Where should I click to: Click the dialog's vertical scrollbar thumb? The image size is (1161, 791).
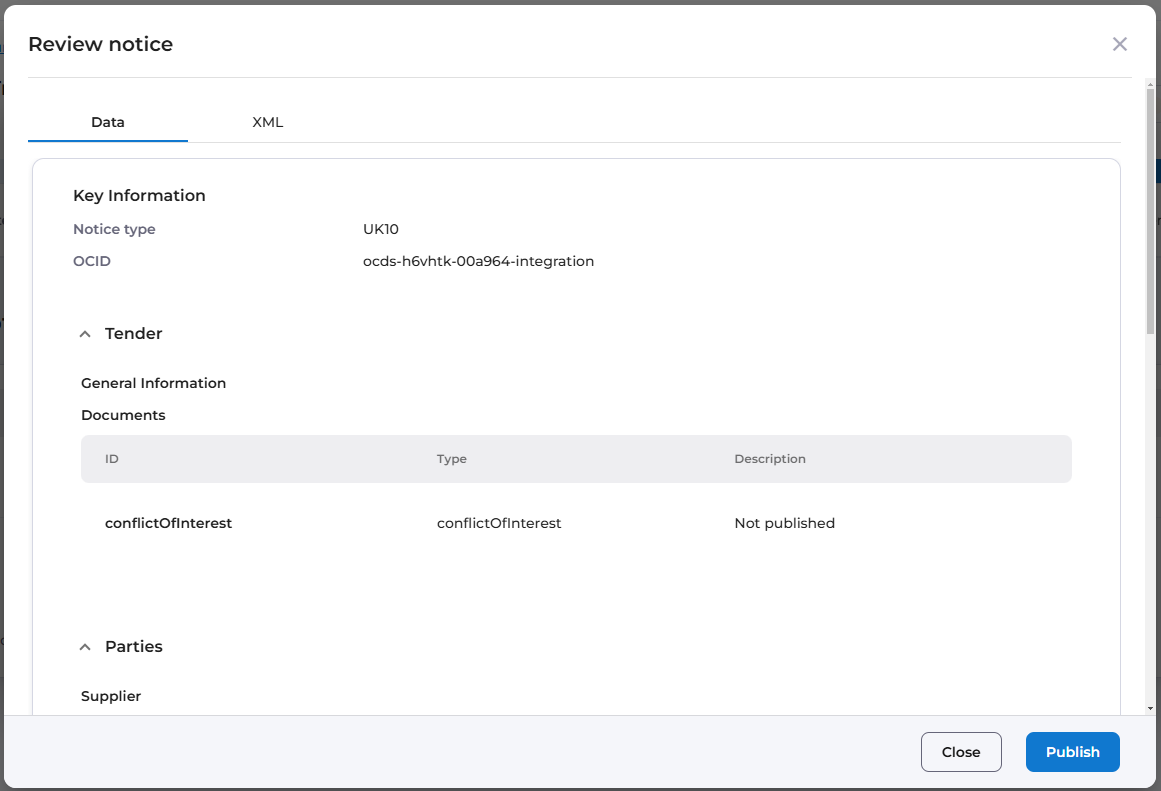[1151, 210]
